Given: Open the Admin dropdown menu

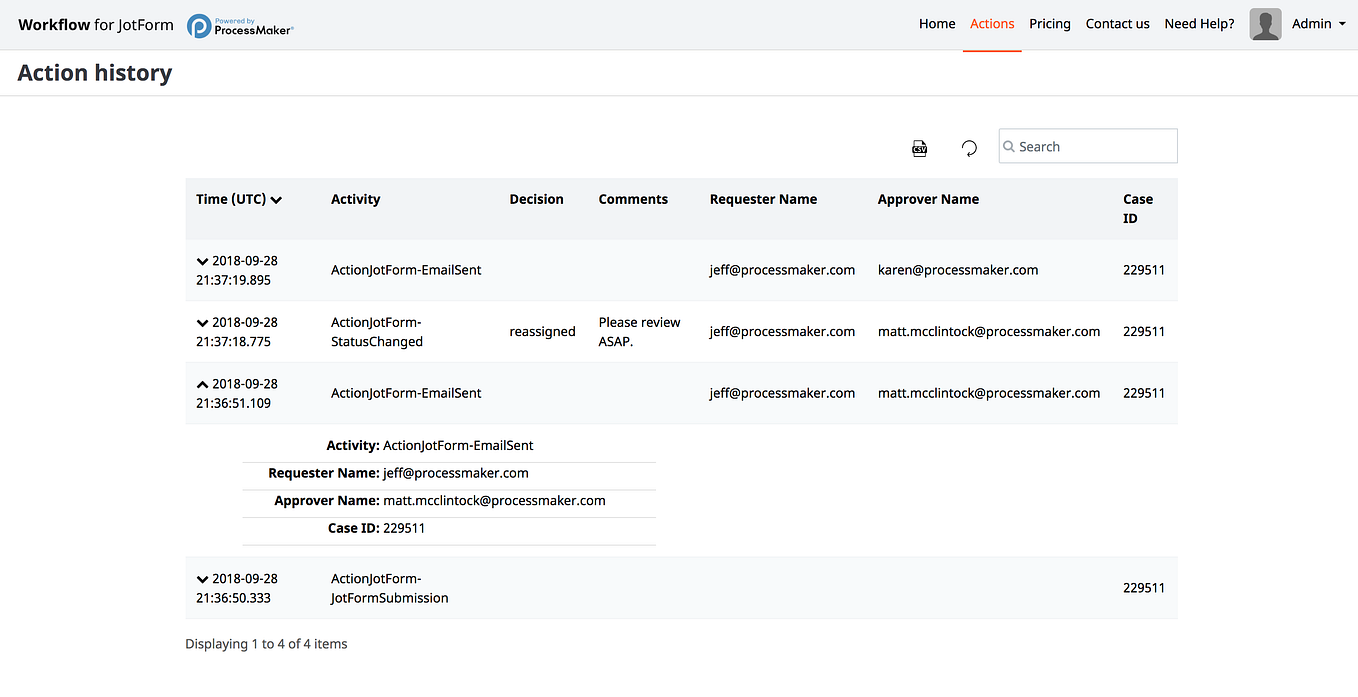Looking at the screenshot, I should (1318, 23).
